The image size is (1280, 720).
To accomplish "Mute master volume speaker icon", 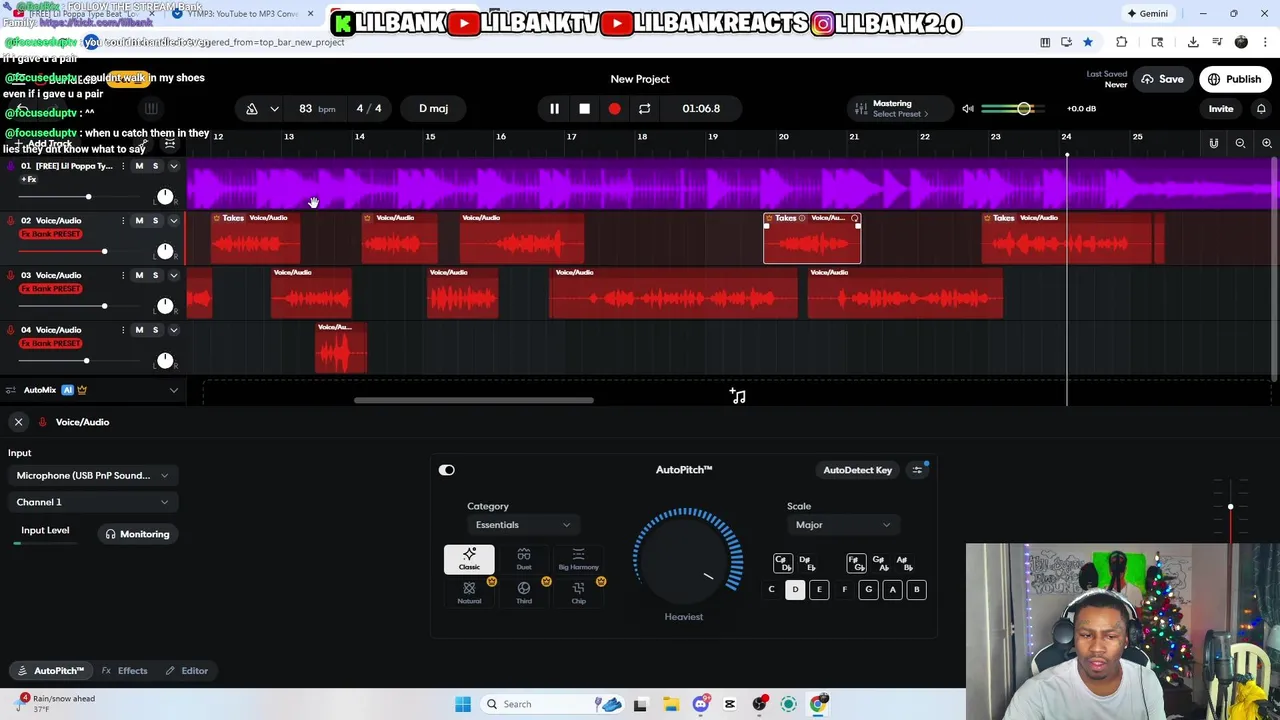I will (x=967, y=108).
